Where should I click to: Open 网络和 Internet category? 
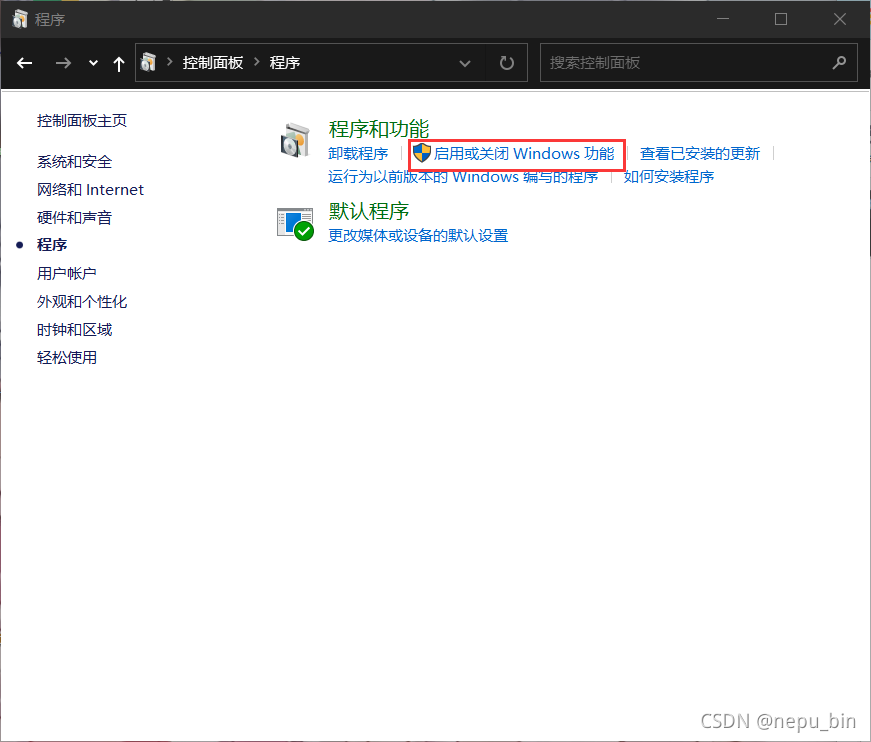[x=90, y=190]
